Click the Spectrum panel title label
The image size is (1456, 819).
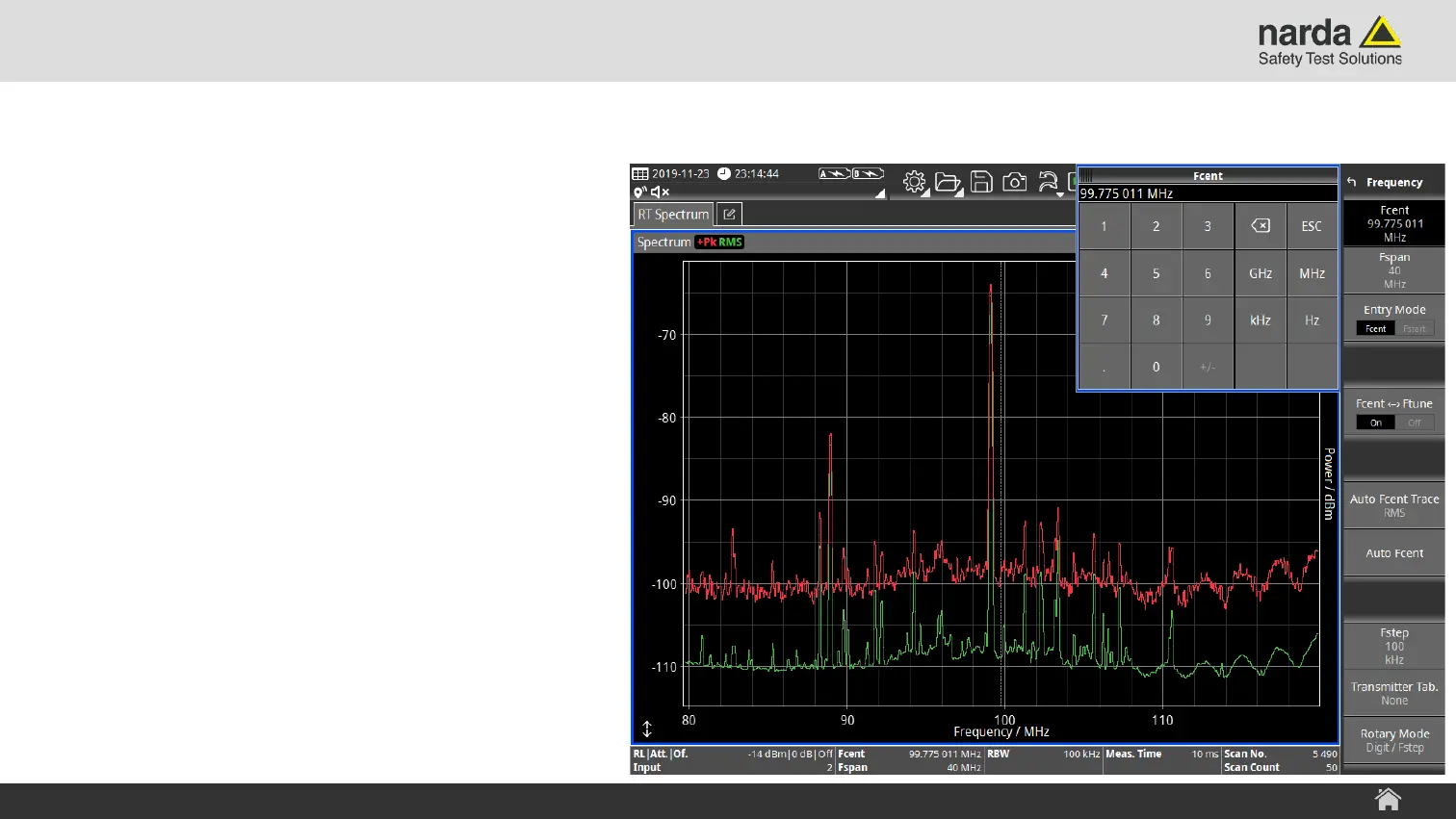point(663,243)
